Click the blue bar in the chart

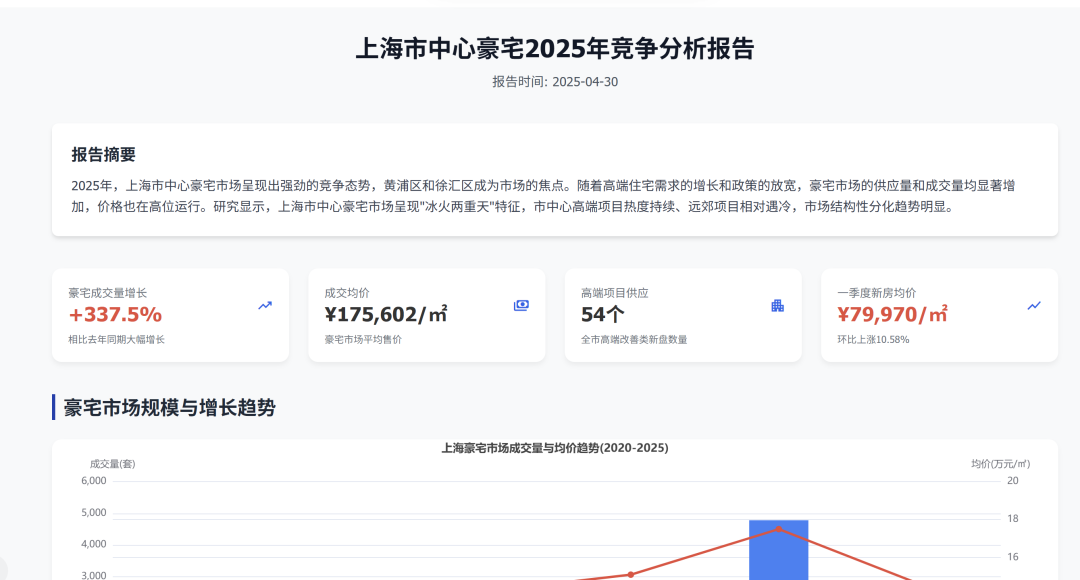778,550
